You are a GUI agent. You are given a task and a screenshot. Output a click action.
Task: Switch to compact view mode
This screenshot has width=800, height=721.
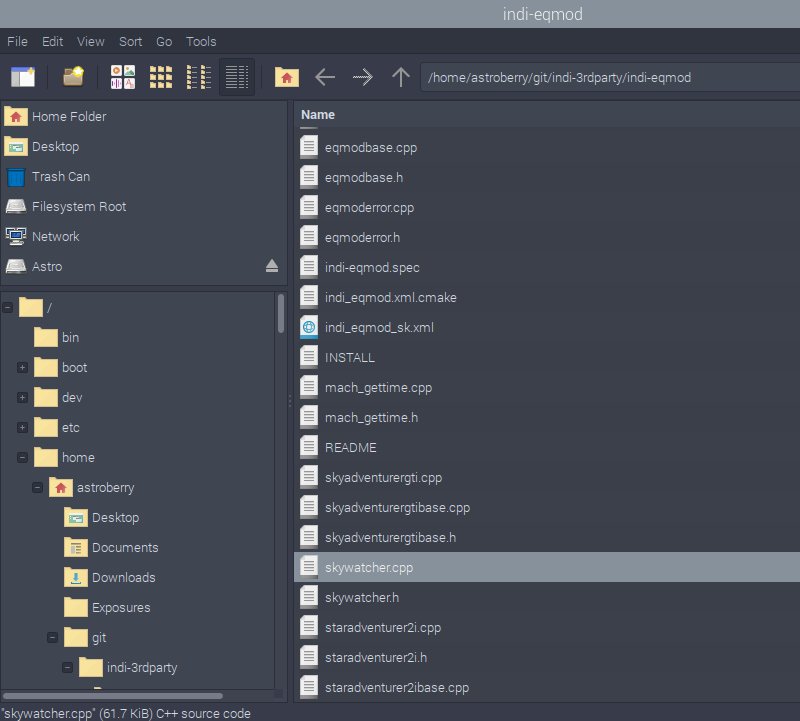pos(198,77)
